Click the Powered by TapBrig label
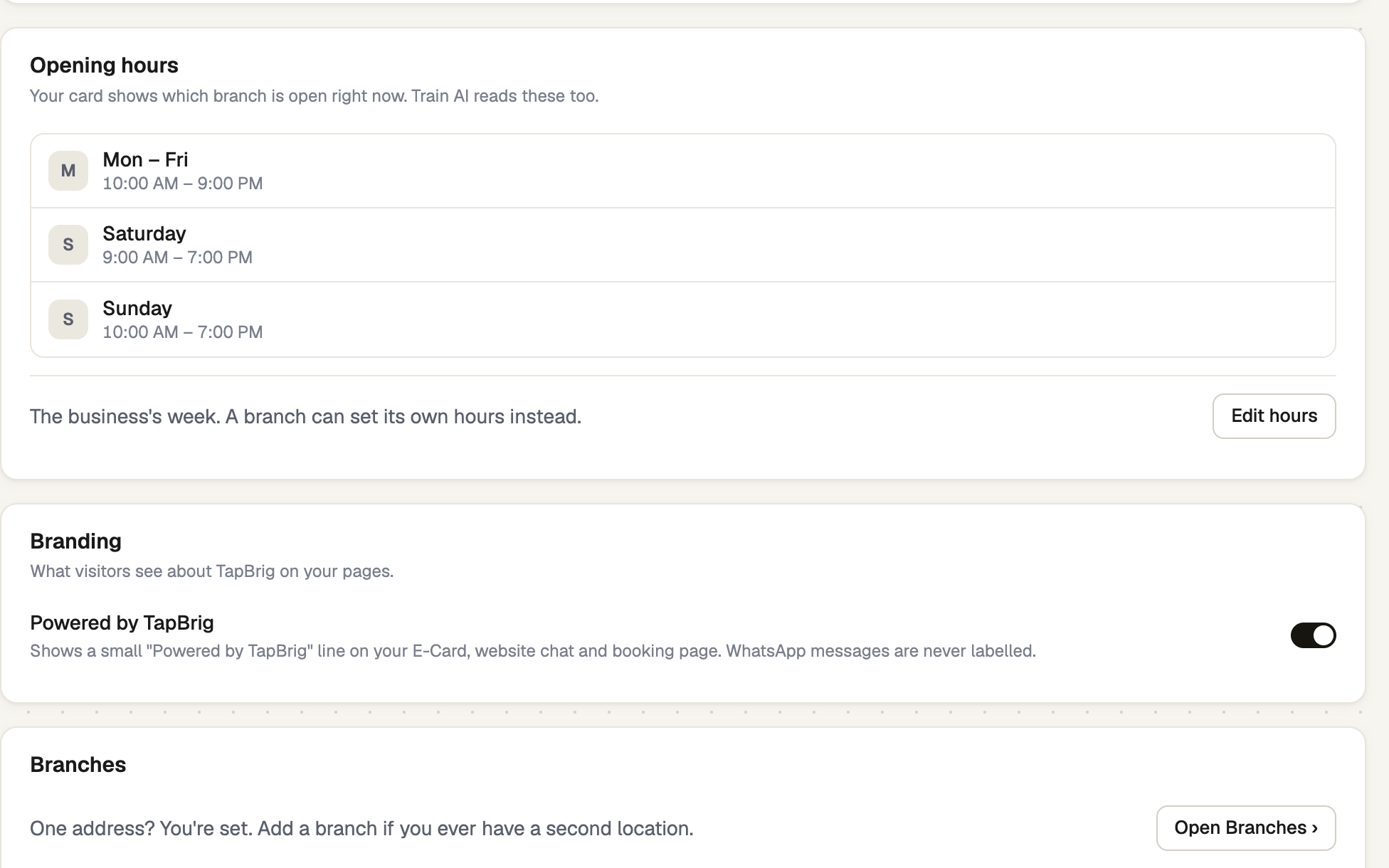The height and width of the screenshot is (868, 1389). [122, 623]
